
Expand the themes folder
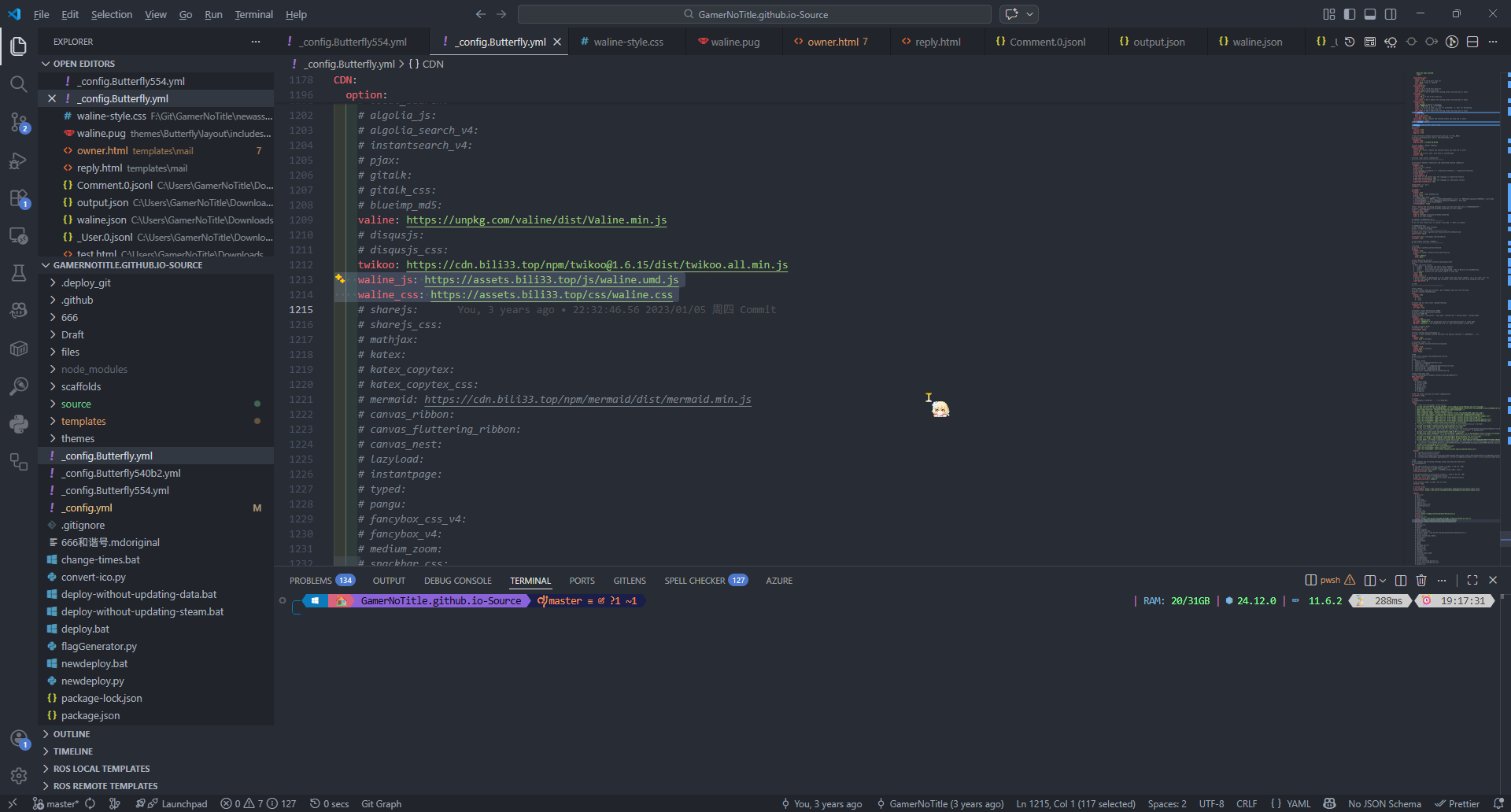click(77, 439)
